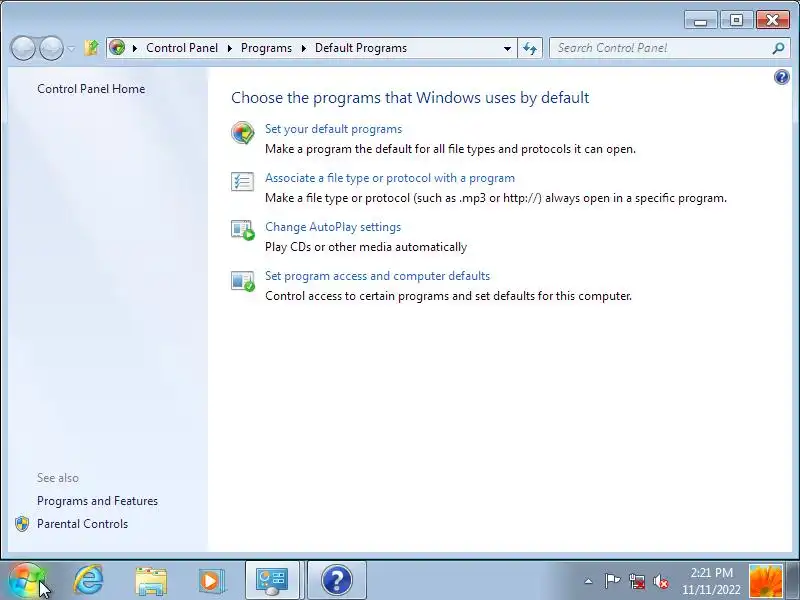Open Change AutoPlay settings link
This screenshot has height=600, width=800.
click(x=333, y=227)
